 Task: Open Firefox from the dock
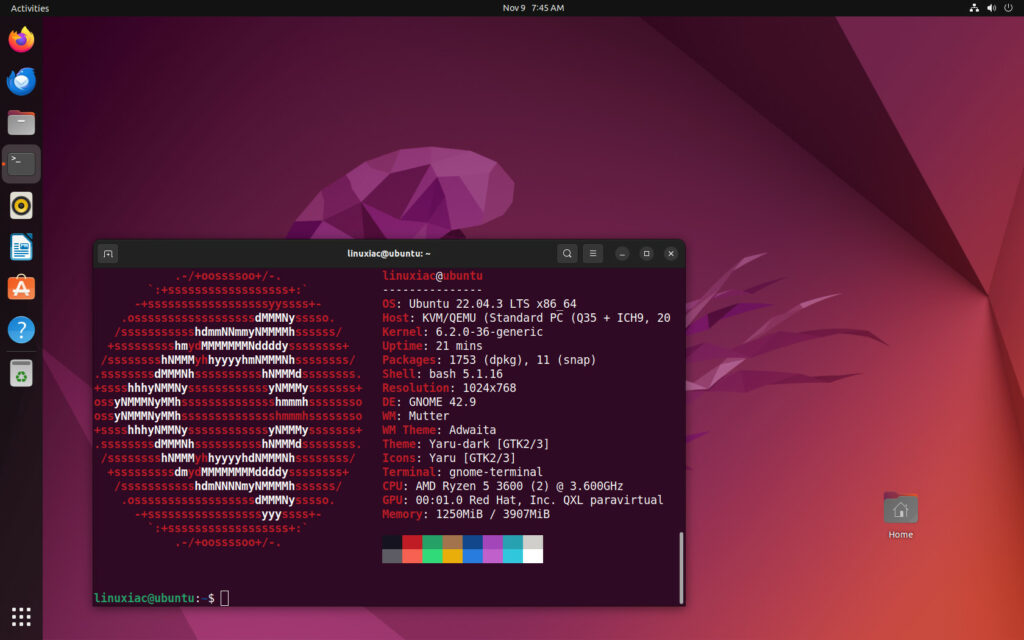[21, 40]
